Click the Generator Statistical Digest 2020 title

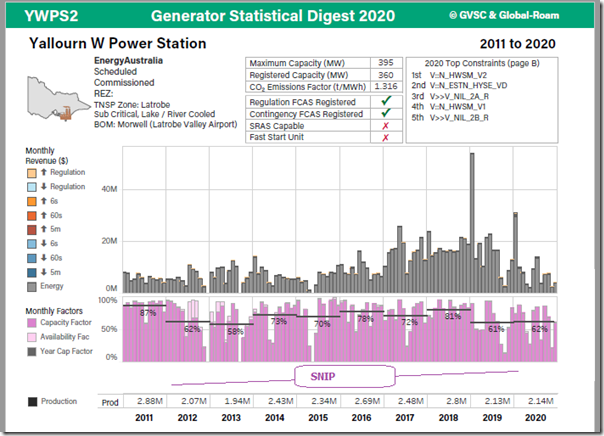[x=273, y=16]
